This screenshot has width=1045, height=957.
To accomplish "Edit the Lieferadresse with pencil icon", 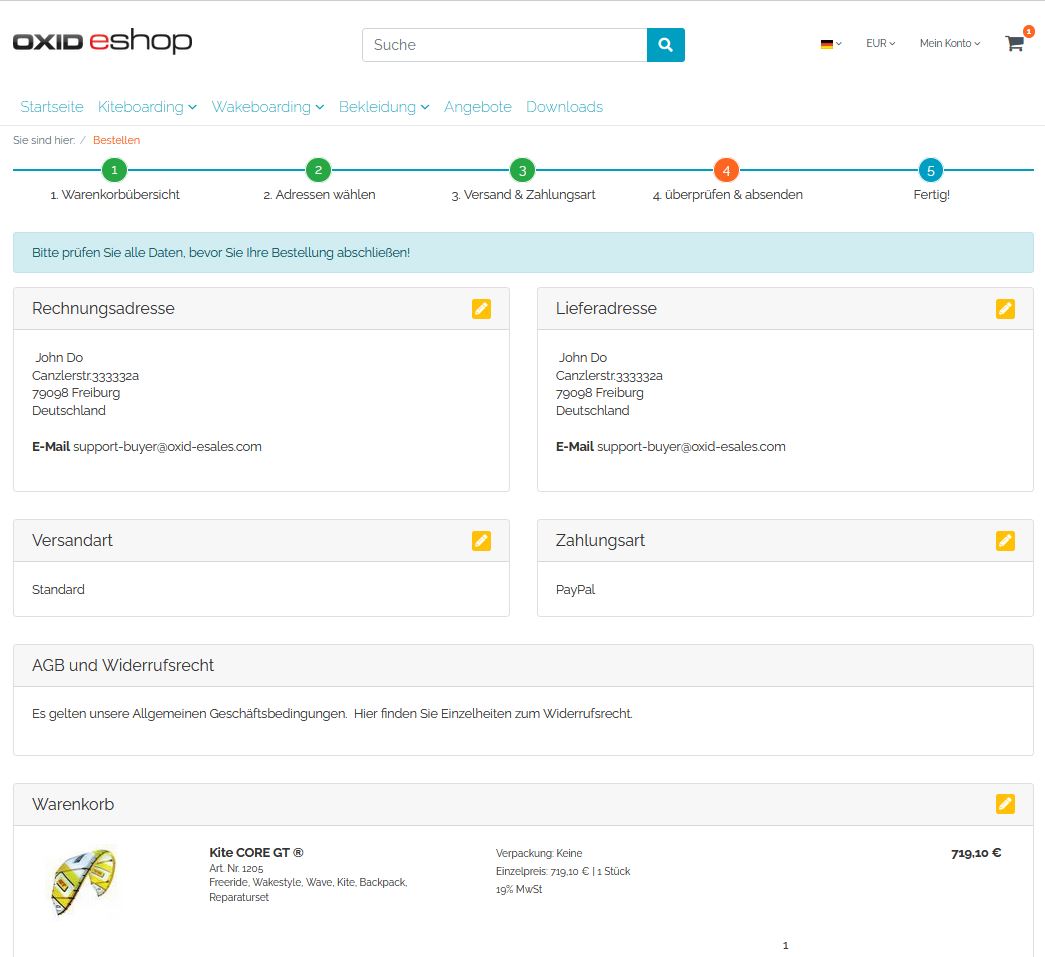I will [1005, 309].
